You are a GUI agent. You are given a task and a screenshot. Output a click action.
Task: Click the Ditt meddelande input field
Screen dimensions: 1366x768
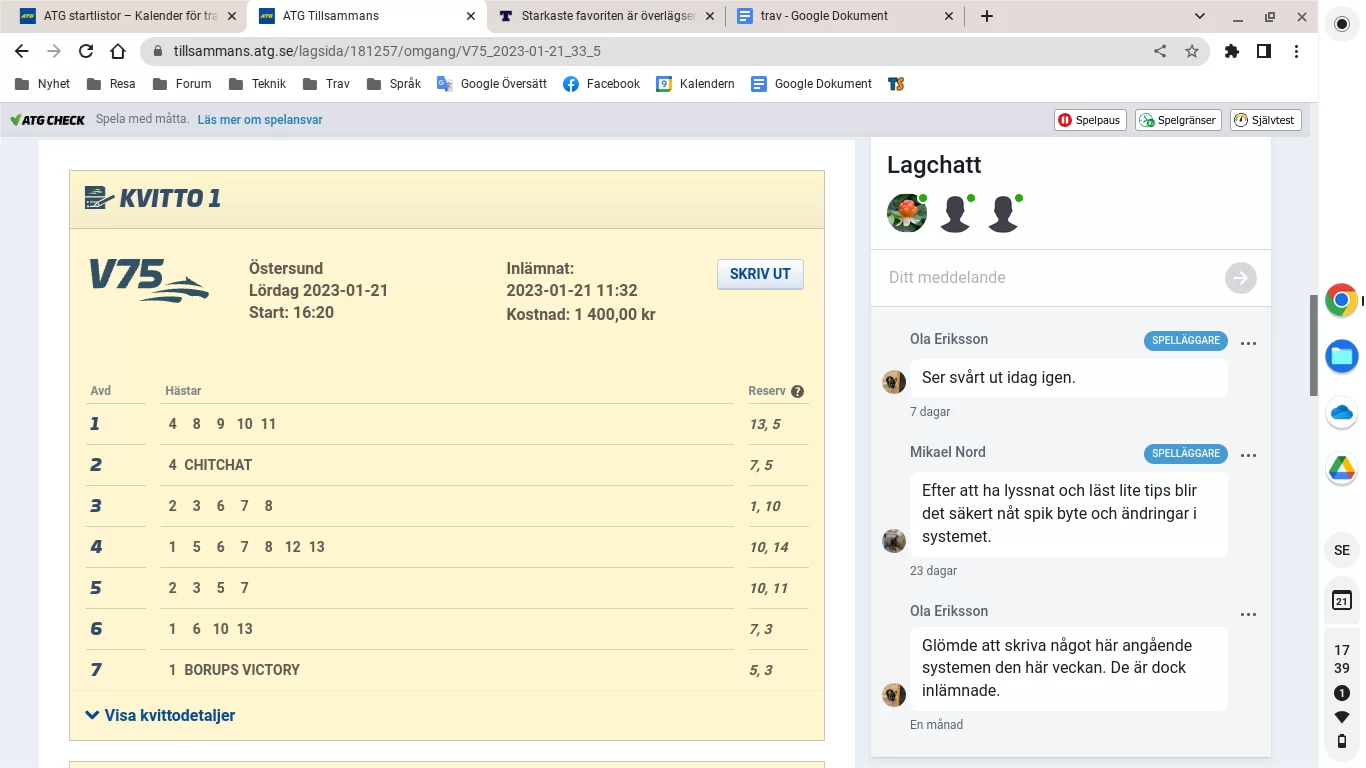pos(1050,278)
